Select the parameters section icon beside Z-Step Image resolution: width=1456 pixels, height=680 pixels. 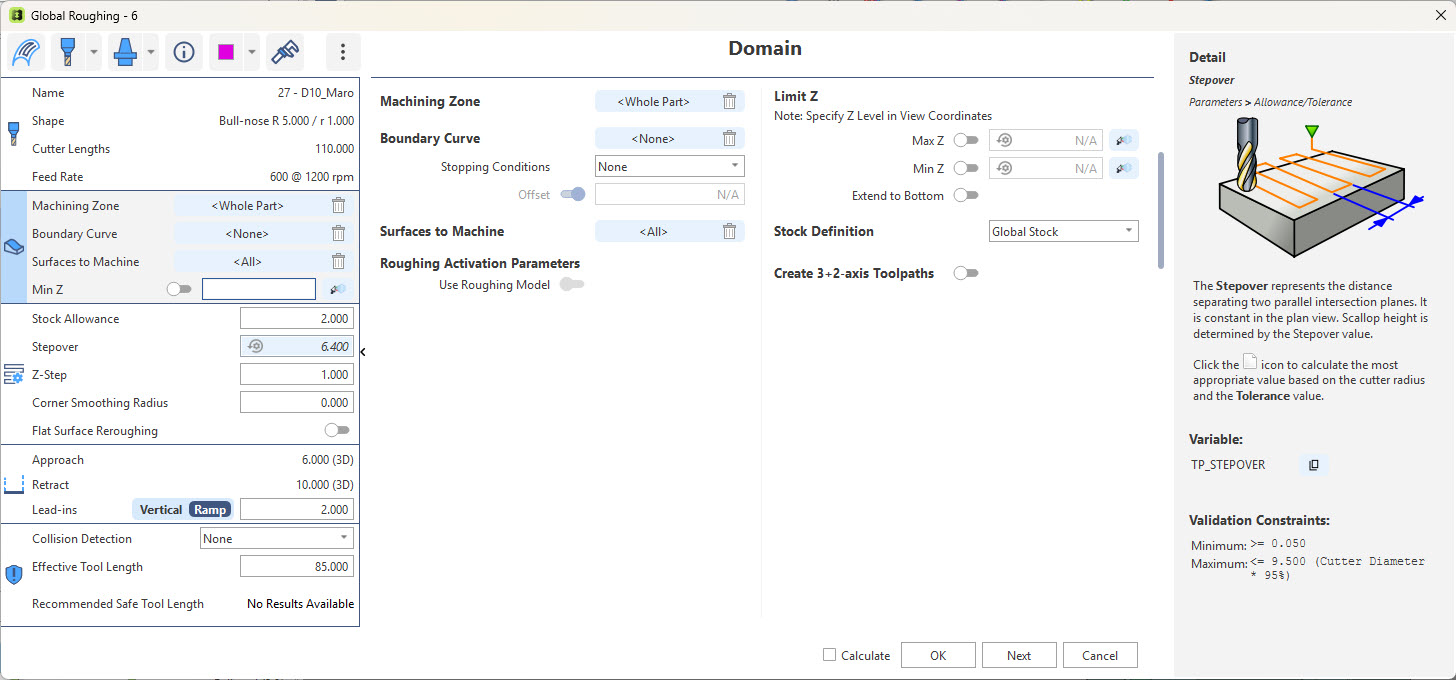click(14, 374)
